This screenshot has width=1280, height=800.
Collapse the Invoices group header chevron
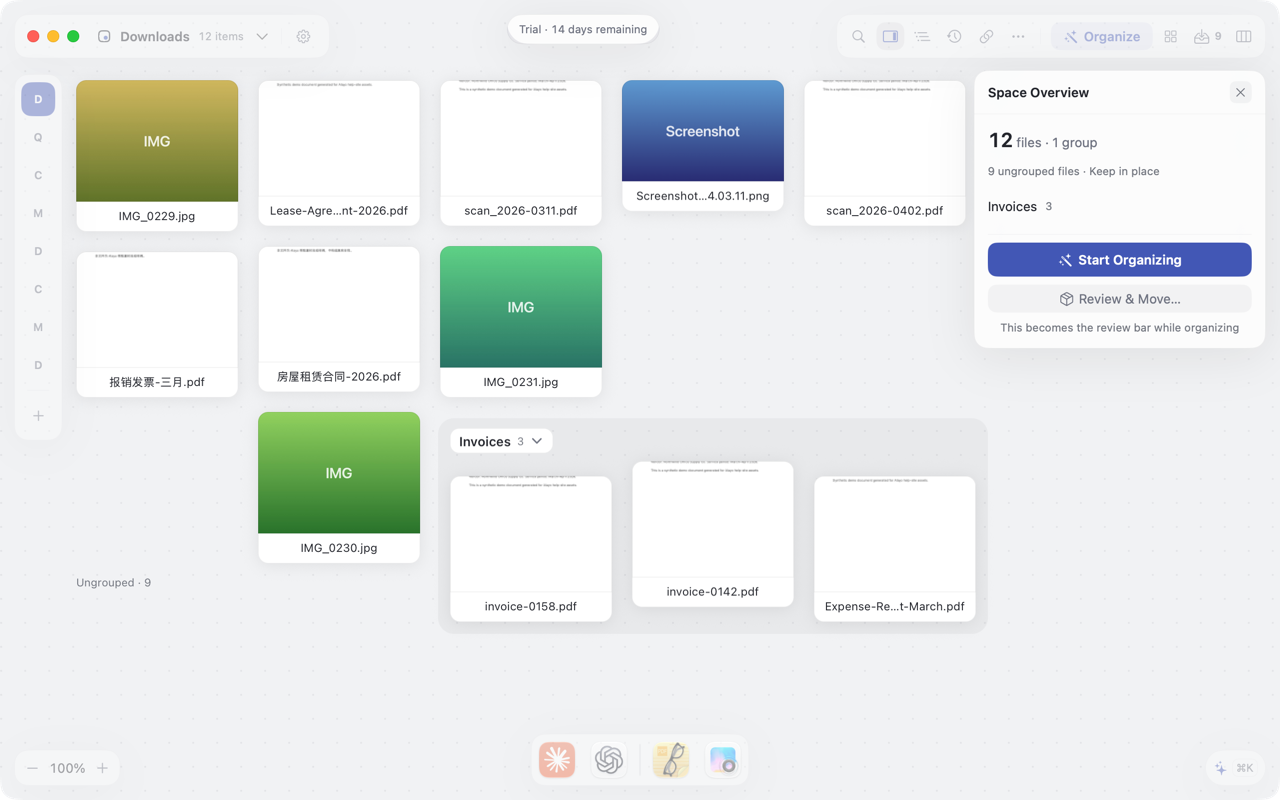click(537, 441)
